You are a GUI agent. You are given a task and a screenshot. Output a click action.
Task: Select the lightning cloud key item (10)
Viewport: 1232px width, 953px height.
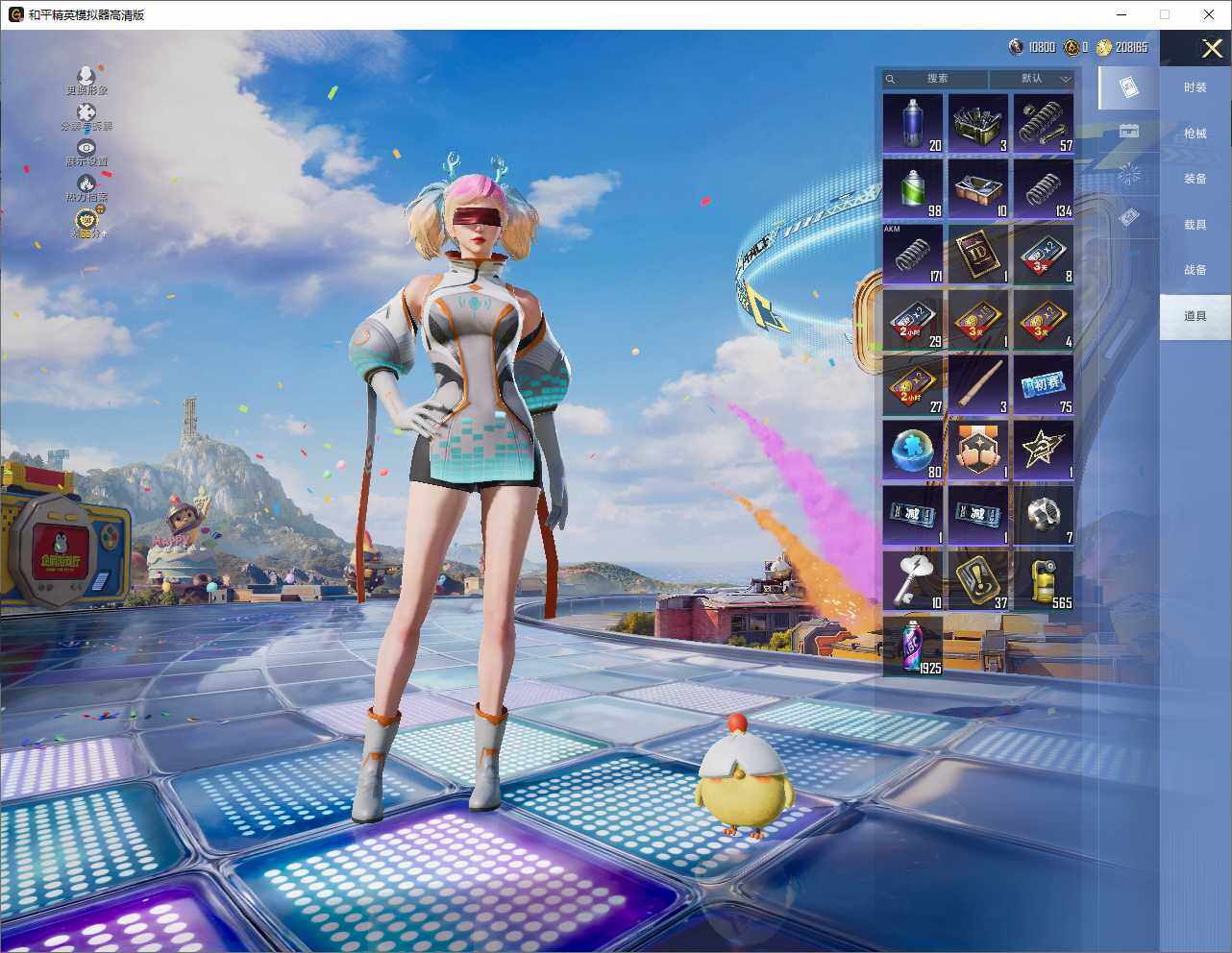(x=913, y=580)
